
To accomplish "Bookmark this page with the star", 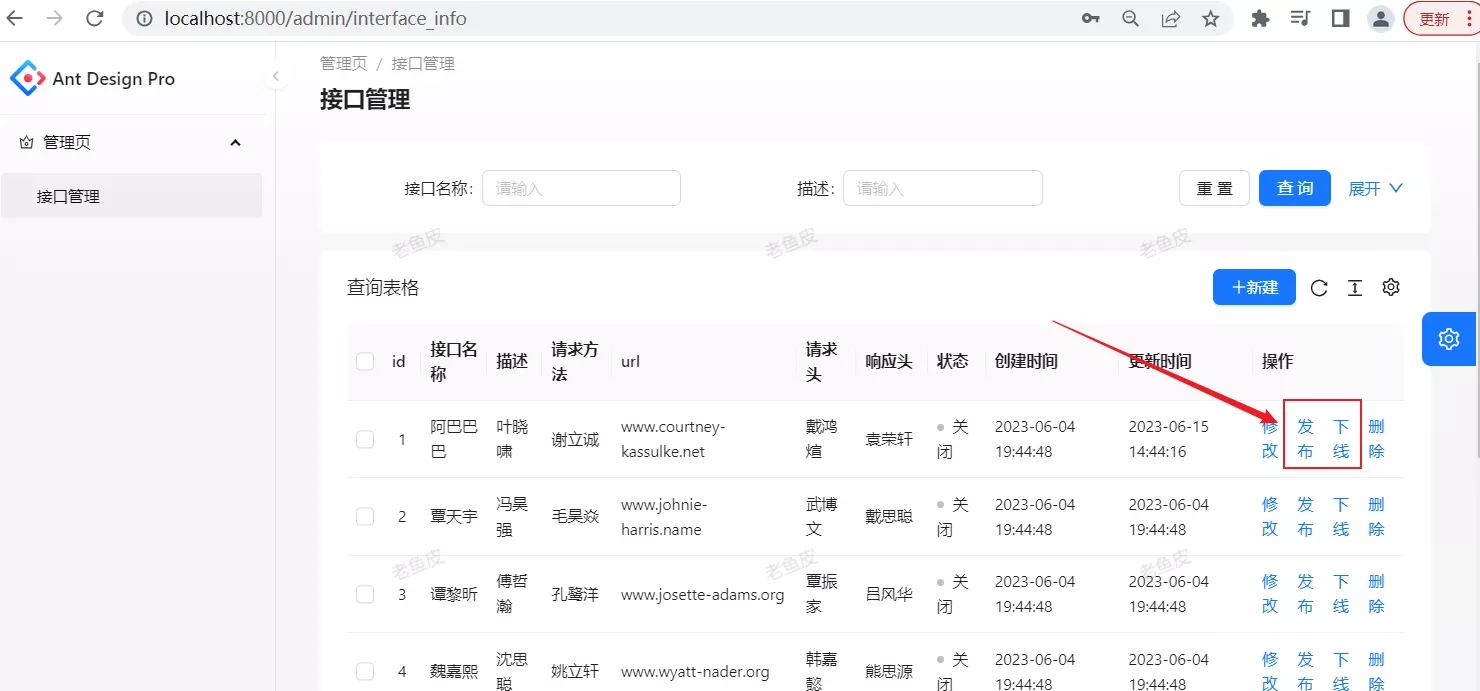I will pyautogui.click(x=1210, y=18).
